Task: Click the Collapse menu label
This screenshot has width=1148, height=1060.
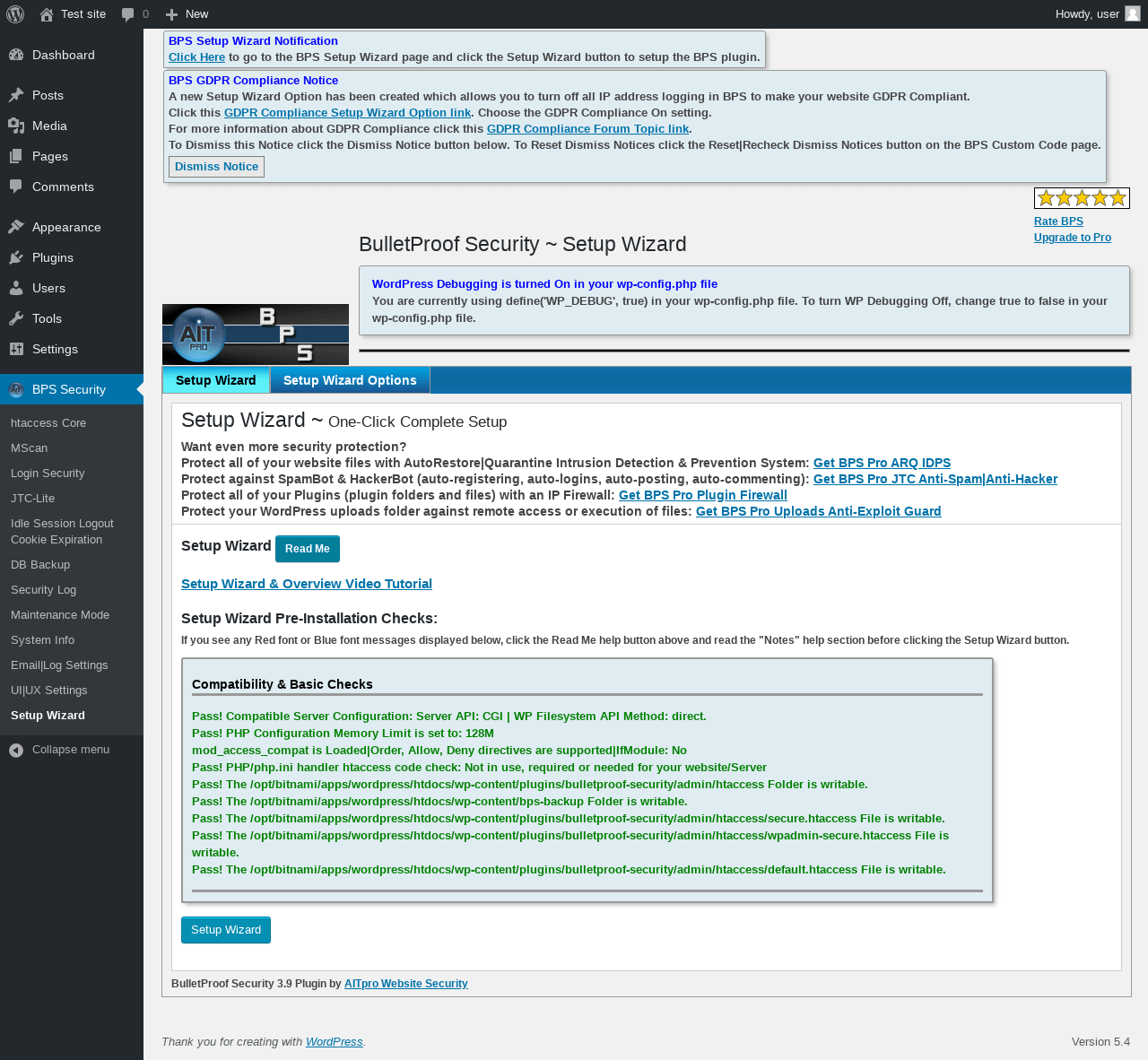Action: [x=71, y=750]
